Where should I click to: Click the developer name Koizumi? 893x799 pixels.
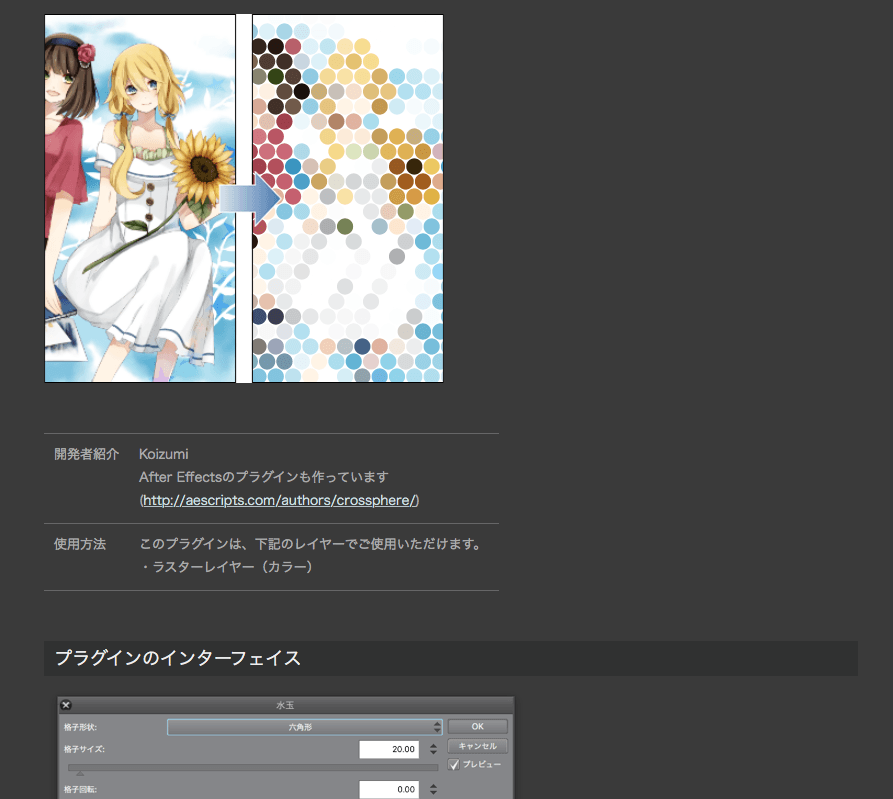pyautogui.click(x=163, y=454)
